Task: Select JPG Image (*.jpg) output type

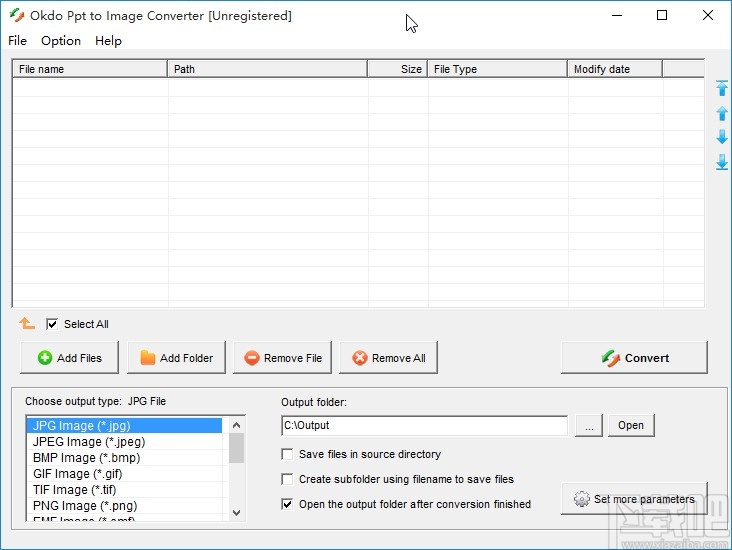Action: tap(124, 426)
